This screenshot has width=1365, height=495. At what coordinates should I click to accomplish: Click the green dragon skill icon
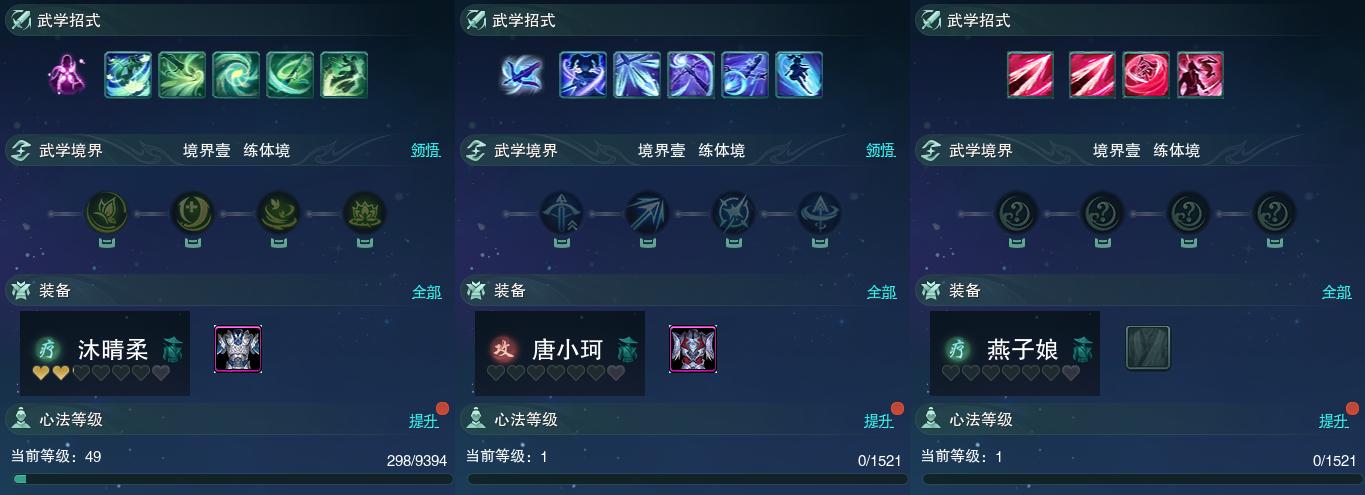point(344,75)
